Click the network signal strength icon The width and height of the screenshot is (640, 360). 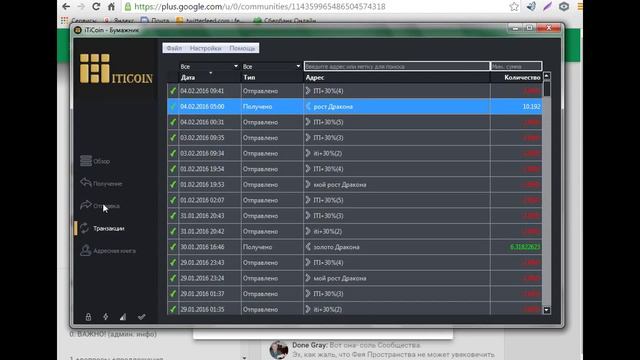pos(123,317)
